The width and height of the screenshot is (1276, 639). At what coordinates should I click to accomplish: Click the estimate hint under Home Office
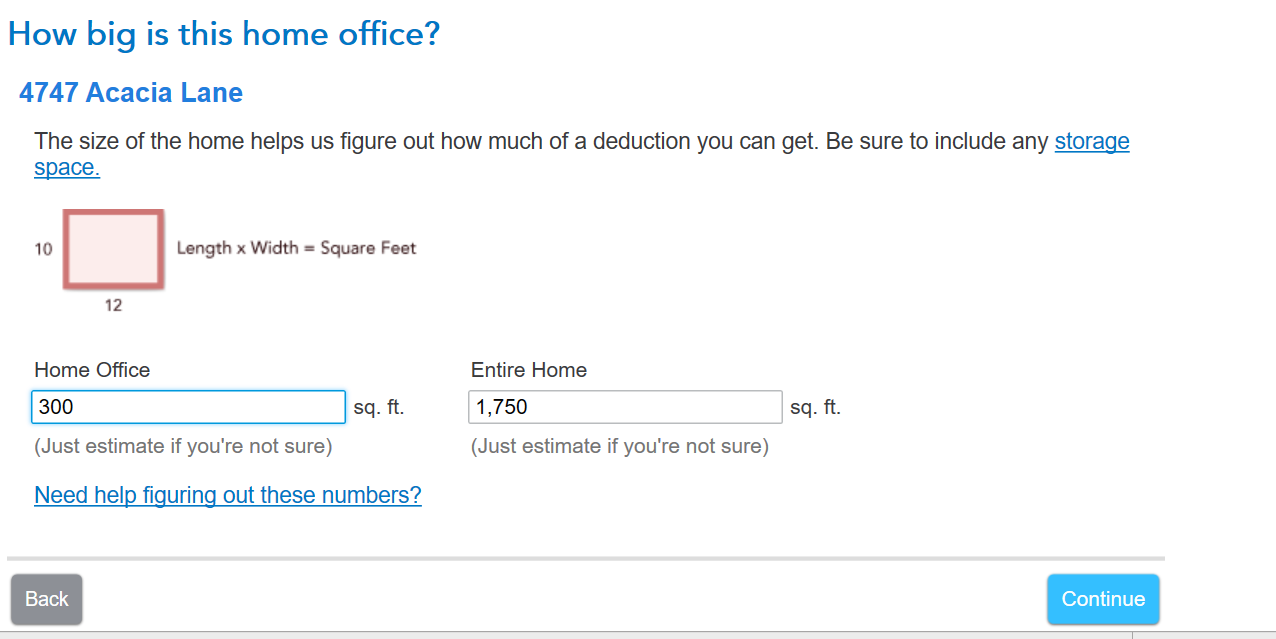coord(183,446)
